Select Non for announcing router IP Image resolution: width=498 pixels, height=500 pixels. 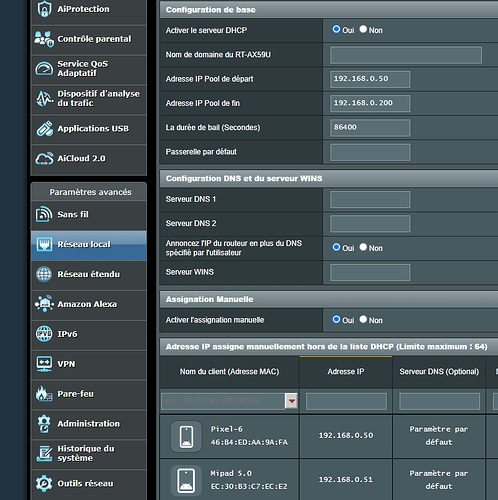pos(363,247)
